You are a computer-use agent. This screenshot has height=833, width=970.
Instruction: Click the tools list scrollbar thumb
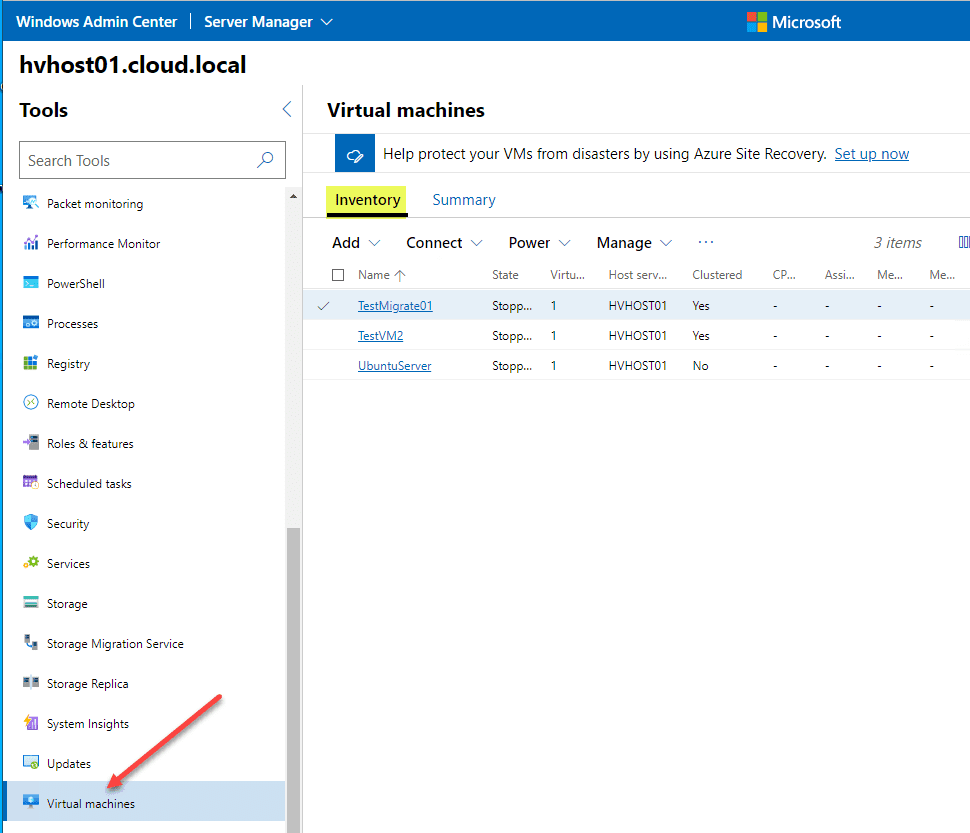tap(293, 680)
